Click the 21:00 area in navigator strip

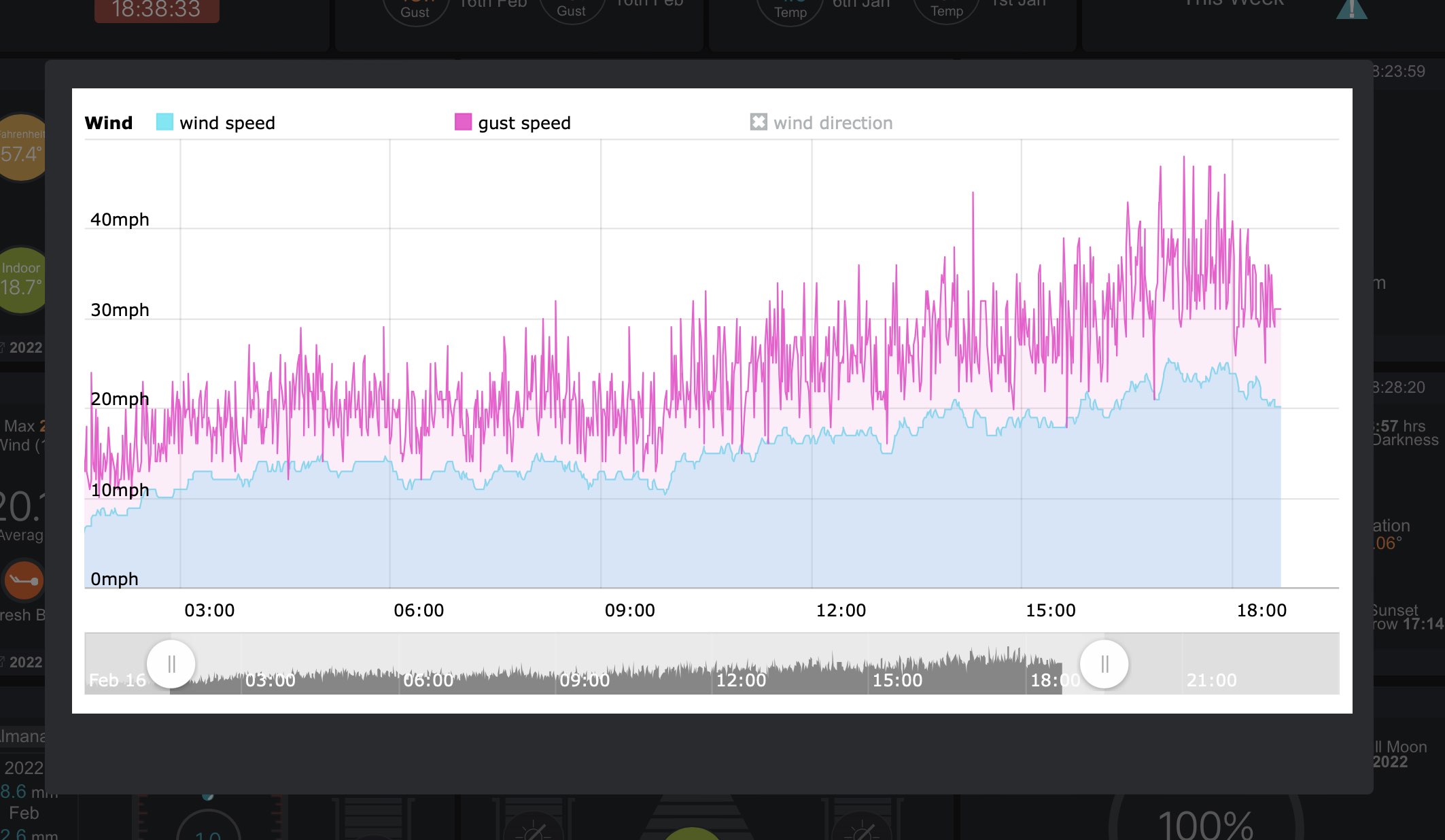1211,680
